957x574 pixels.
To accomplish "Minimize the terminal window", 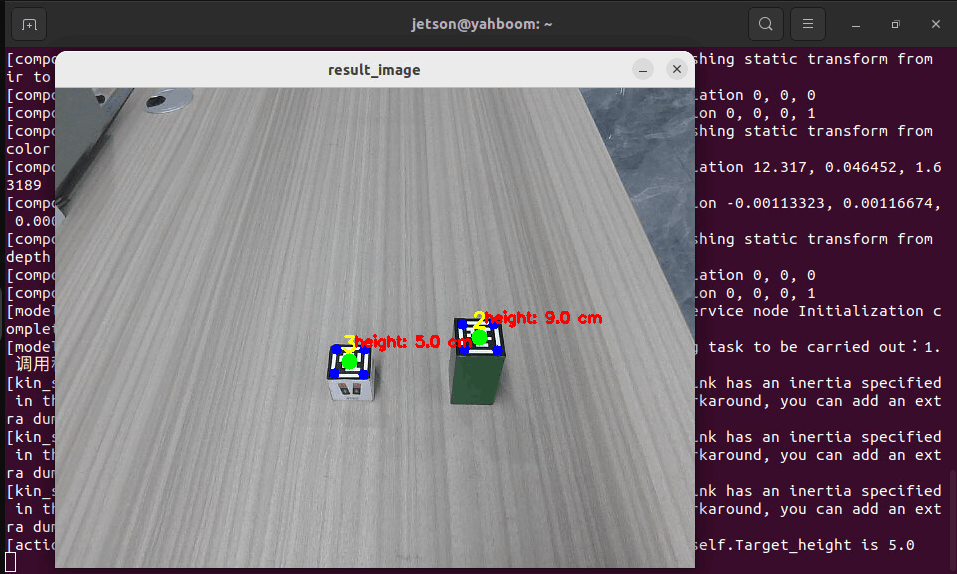I will [x=856, y=24].
